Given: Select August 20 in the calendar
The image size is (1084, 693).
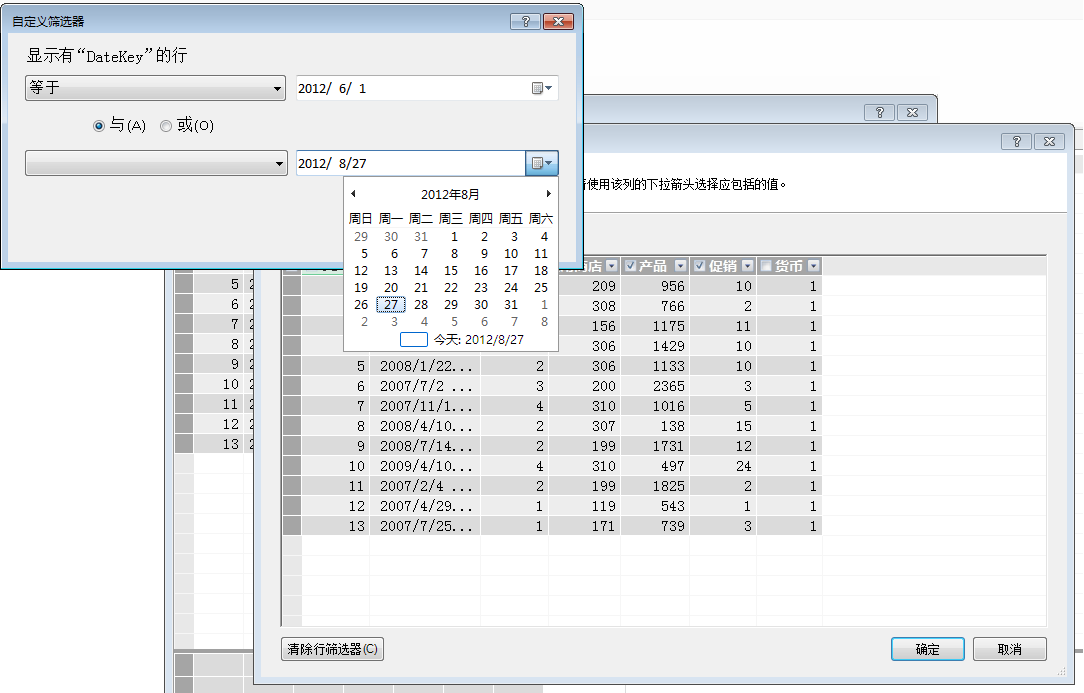Looking at the screenshot, I should coord(391,288).
